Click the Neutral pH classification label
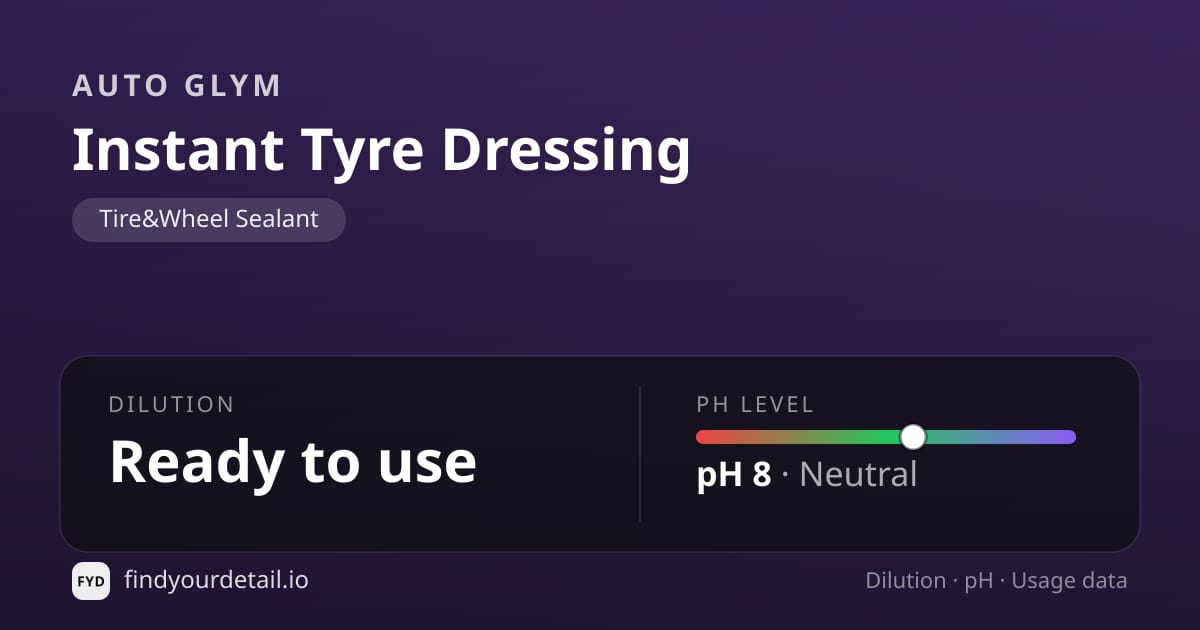This screenshot has width=1200, height=630. 858,474
